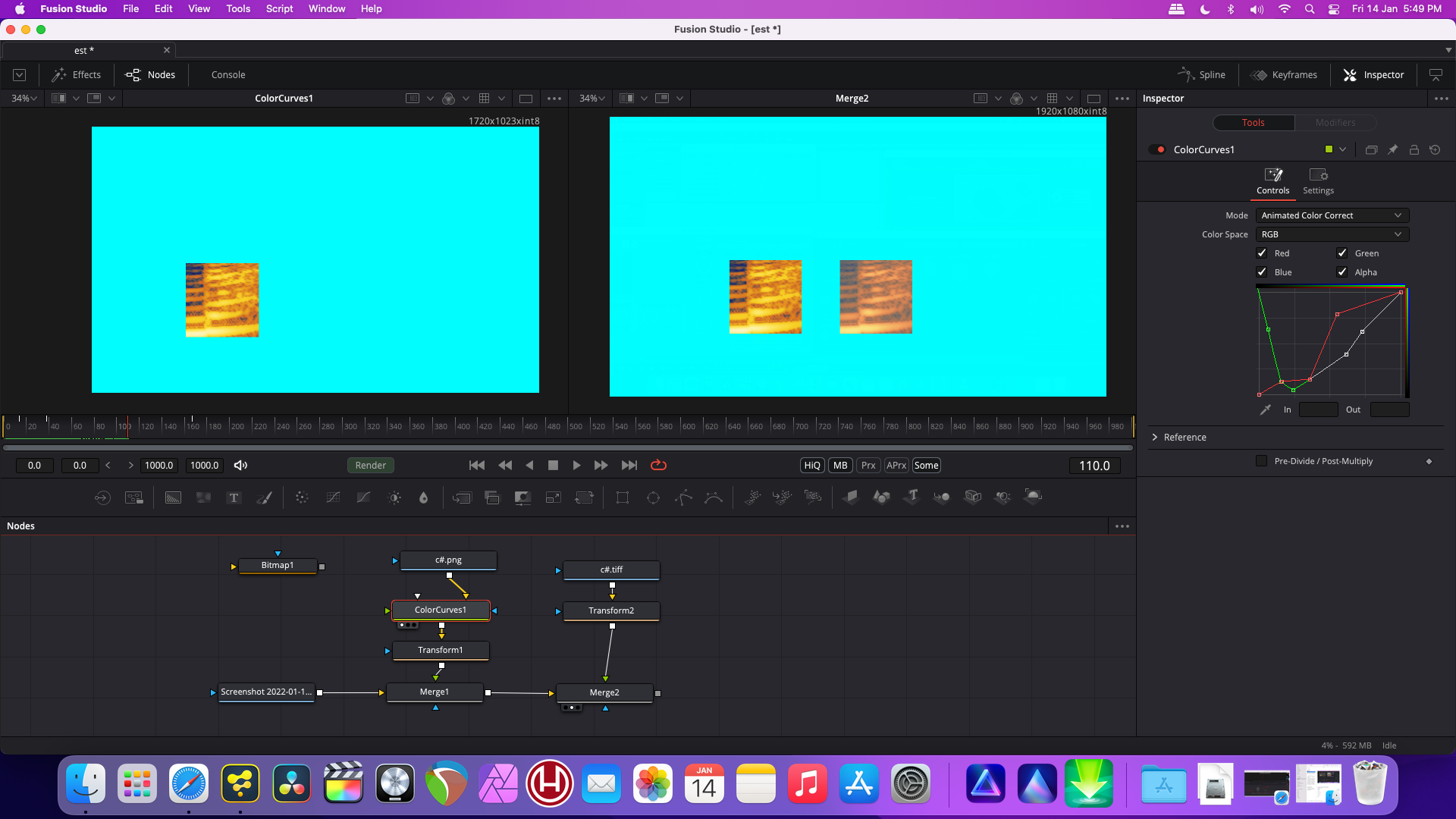Open Inspector options three-dot menu
The width and height of the screenshot is (1456, 819).
[x=1441, y=99]
